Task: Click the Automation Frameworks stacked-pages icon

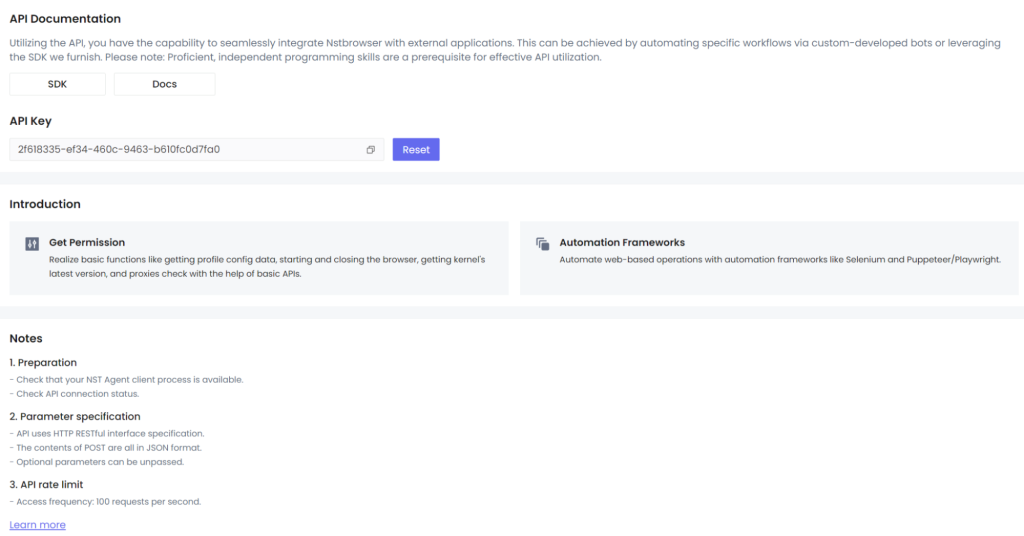Action: click(x=542, y=244)
